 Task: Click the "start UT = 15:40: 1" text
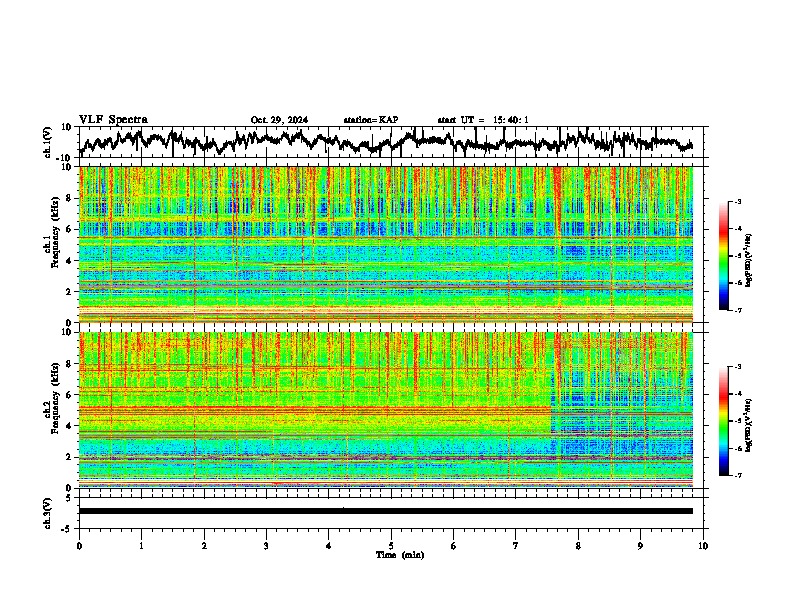(x=483, y=120)
